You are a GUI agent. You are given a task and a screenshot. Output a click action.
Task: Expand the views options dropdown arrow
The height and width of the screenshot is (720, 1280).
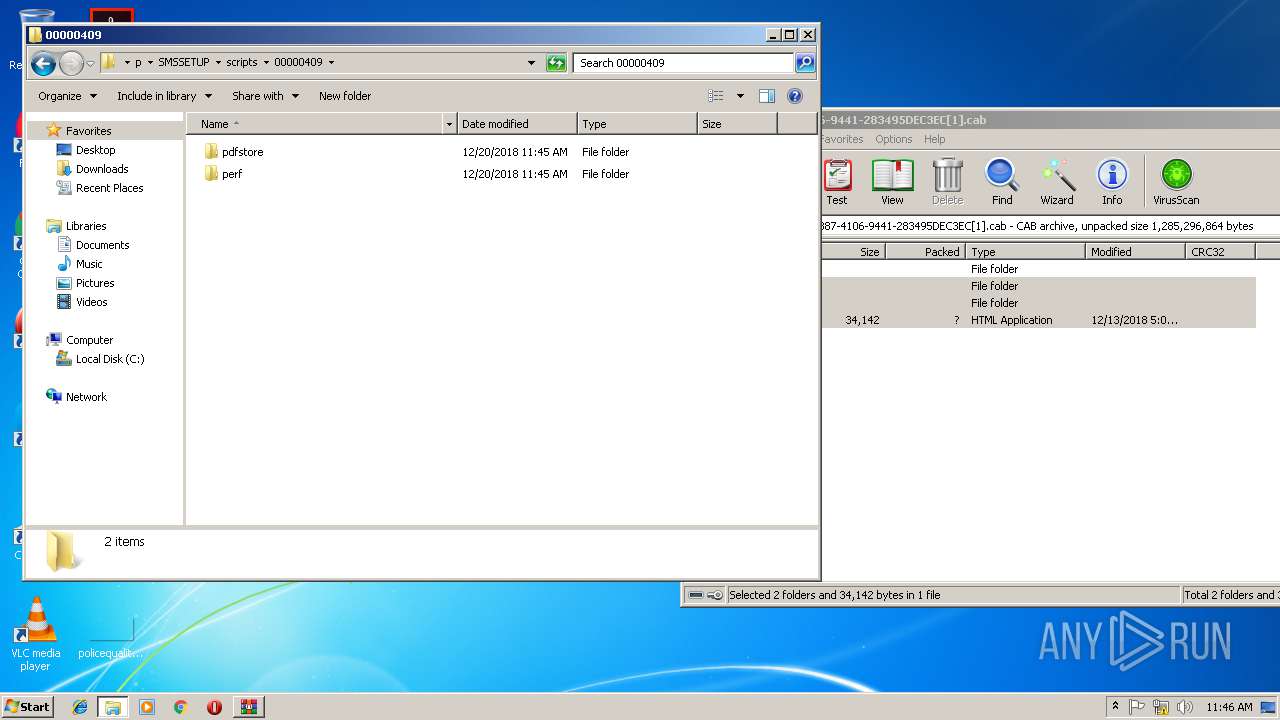[740, 96]
